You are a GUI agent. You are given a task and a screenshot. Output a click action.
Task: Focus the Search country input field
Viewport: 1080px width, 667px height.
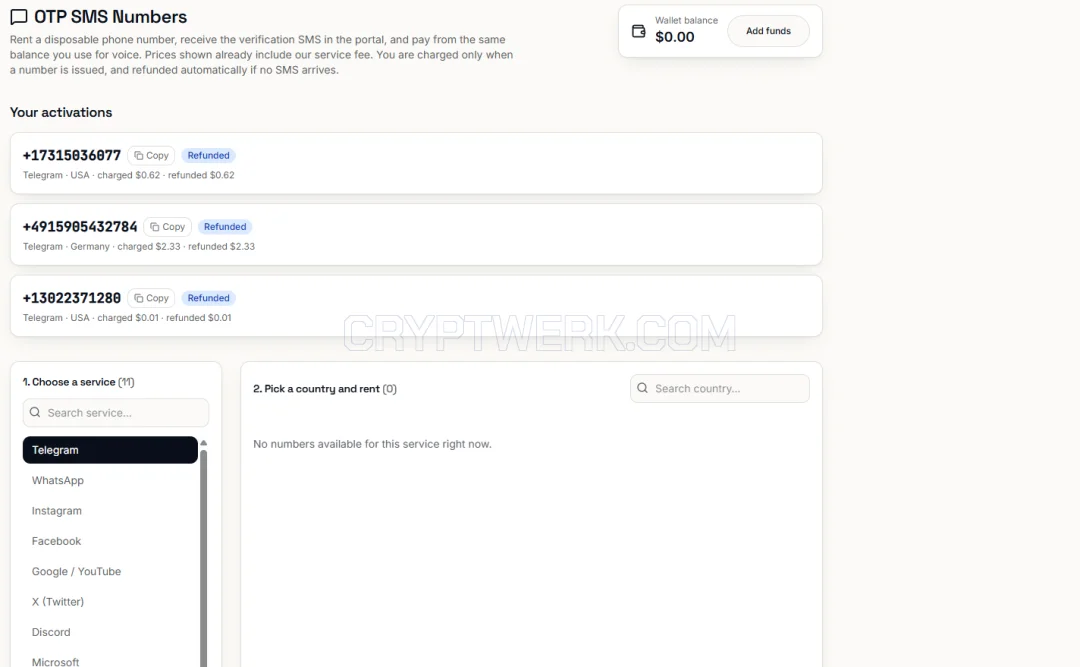720,389
